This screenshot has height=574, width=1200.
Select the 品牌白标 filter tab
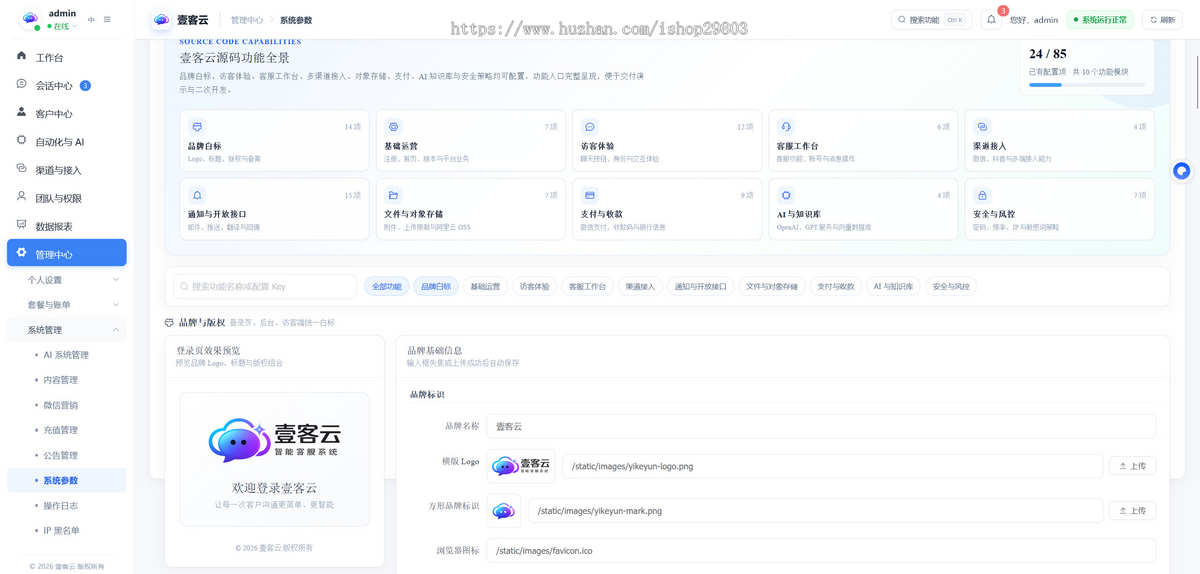(x=435, y=287)
